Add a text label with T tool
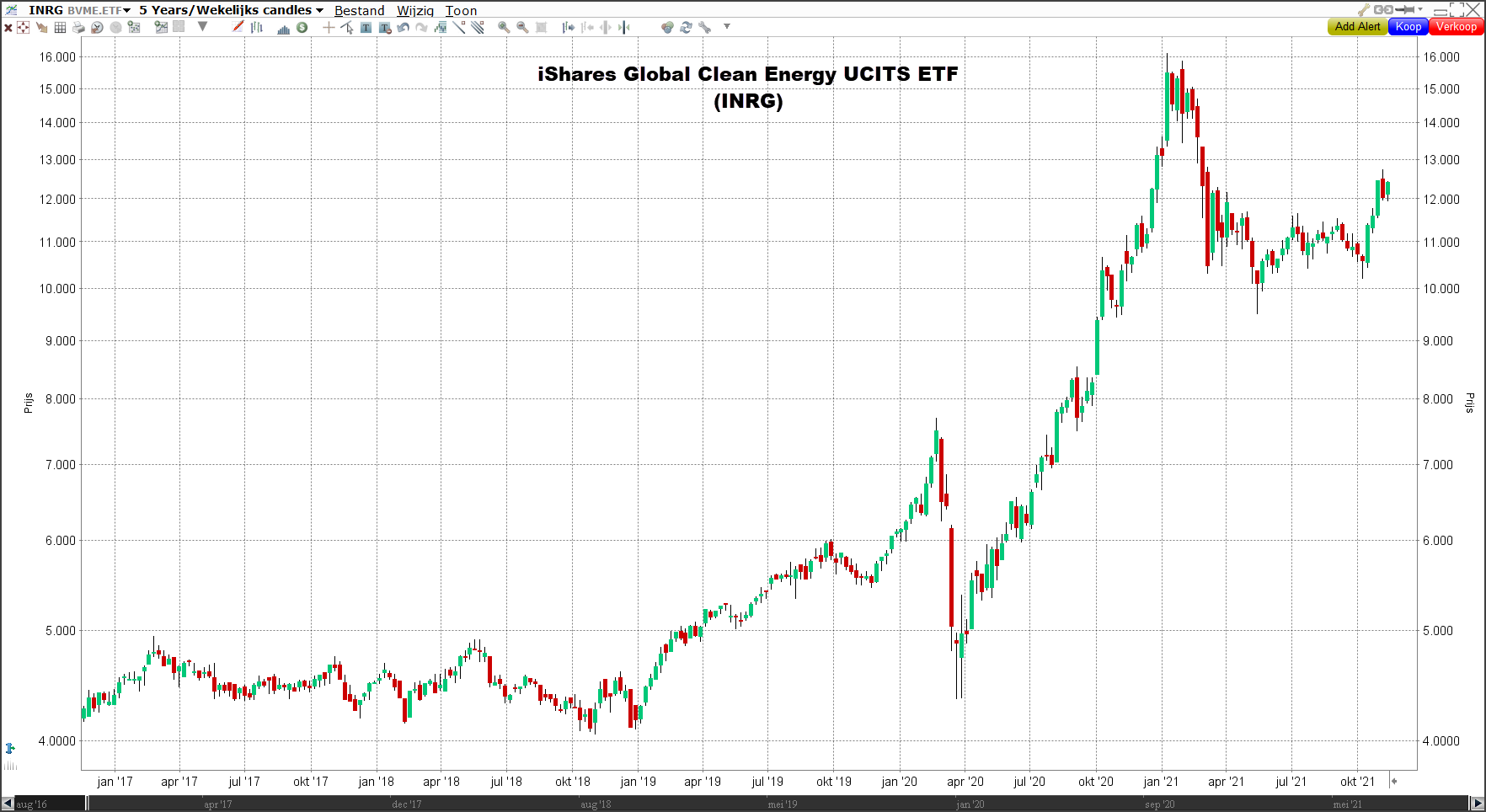Screen dimensions: 1486x812 [x=366, y=28]
